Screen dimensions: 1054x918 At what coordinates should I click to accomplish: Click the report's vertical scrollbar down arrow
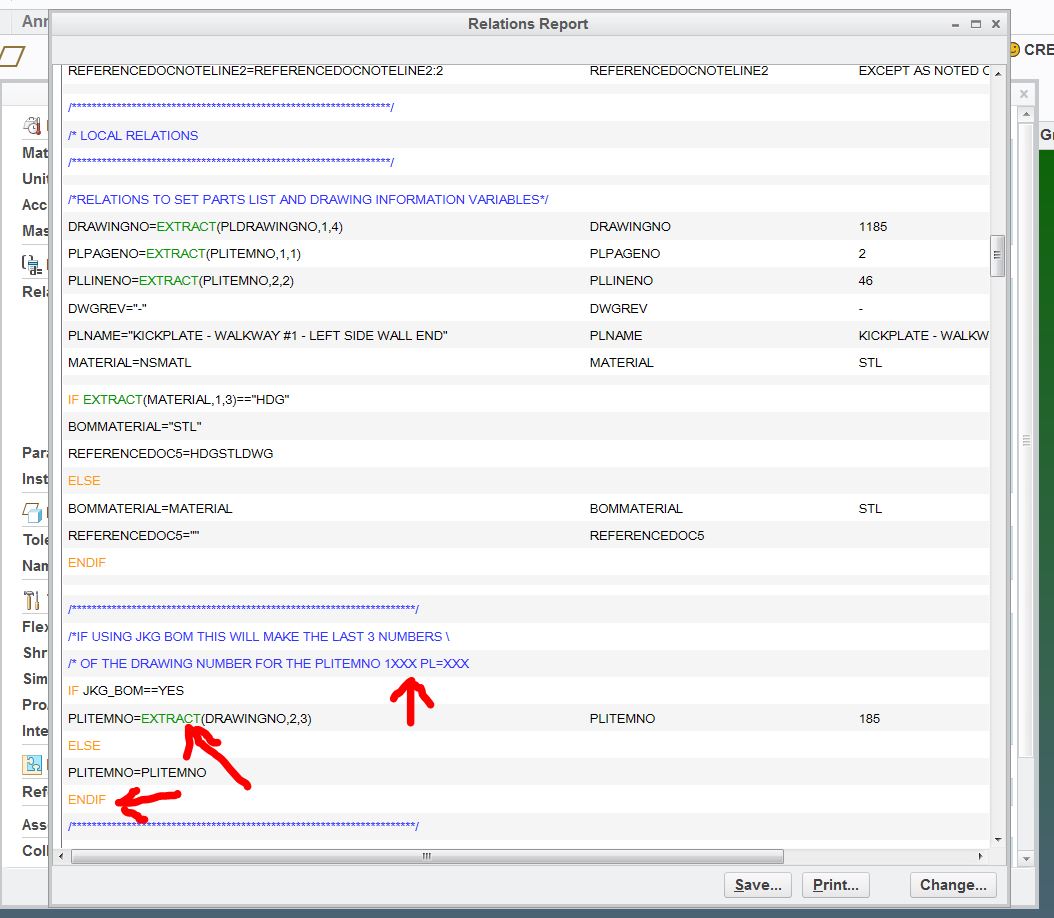(998, 839)
